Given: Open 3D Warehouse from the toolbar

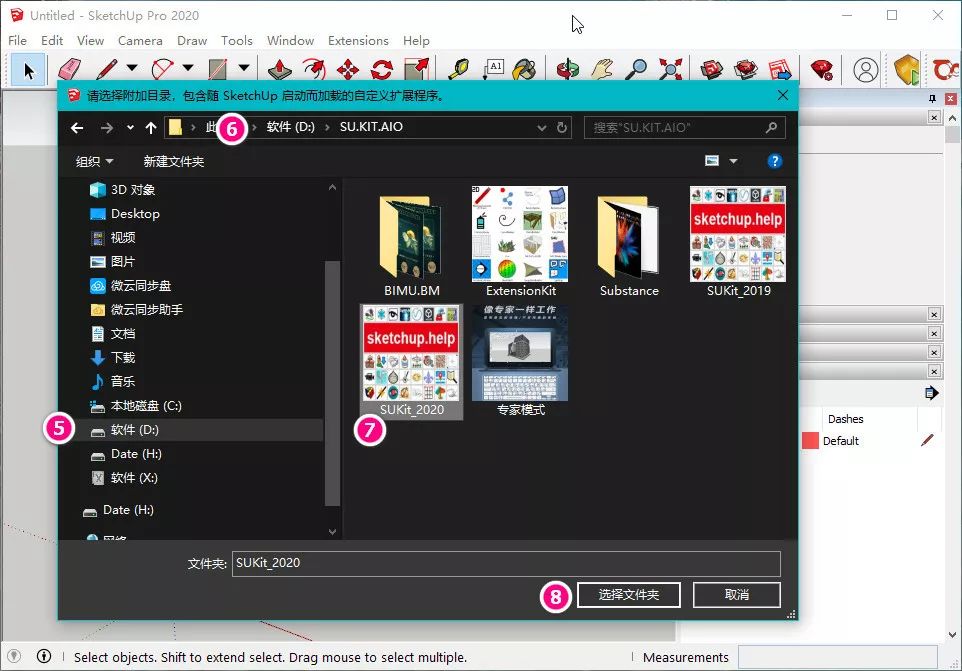Looking at the screenshot, I should click(x=712, y=69).
